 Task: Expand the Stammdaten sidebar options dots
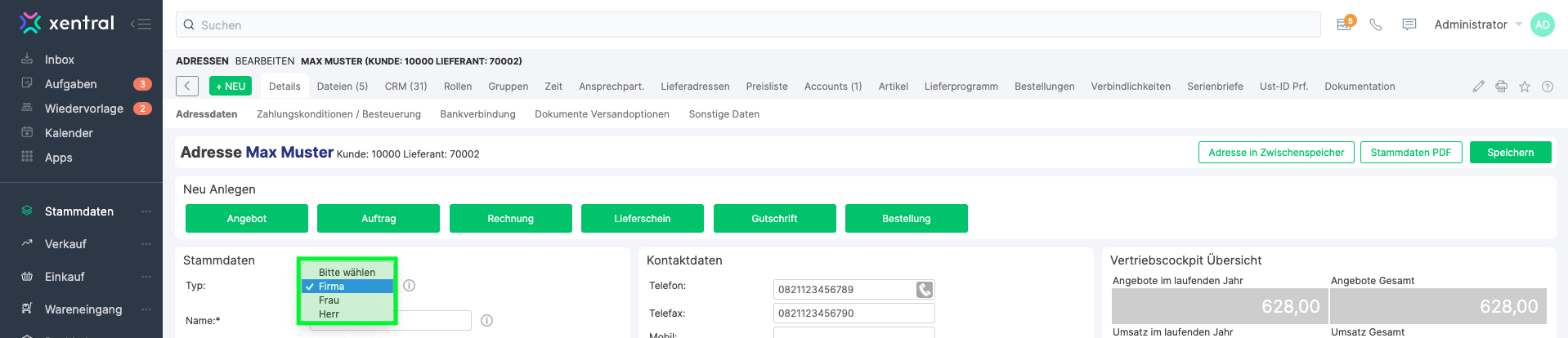(146, 211)
